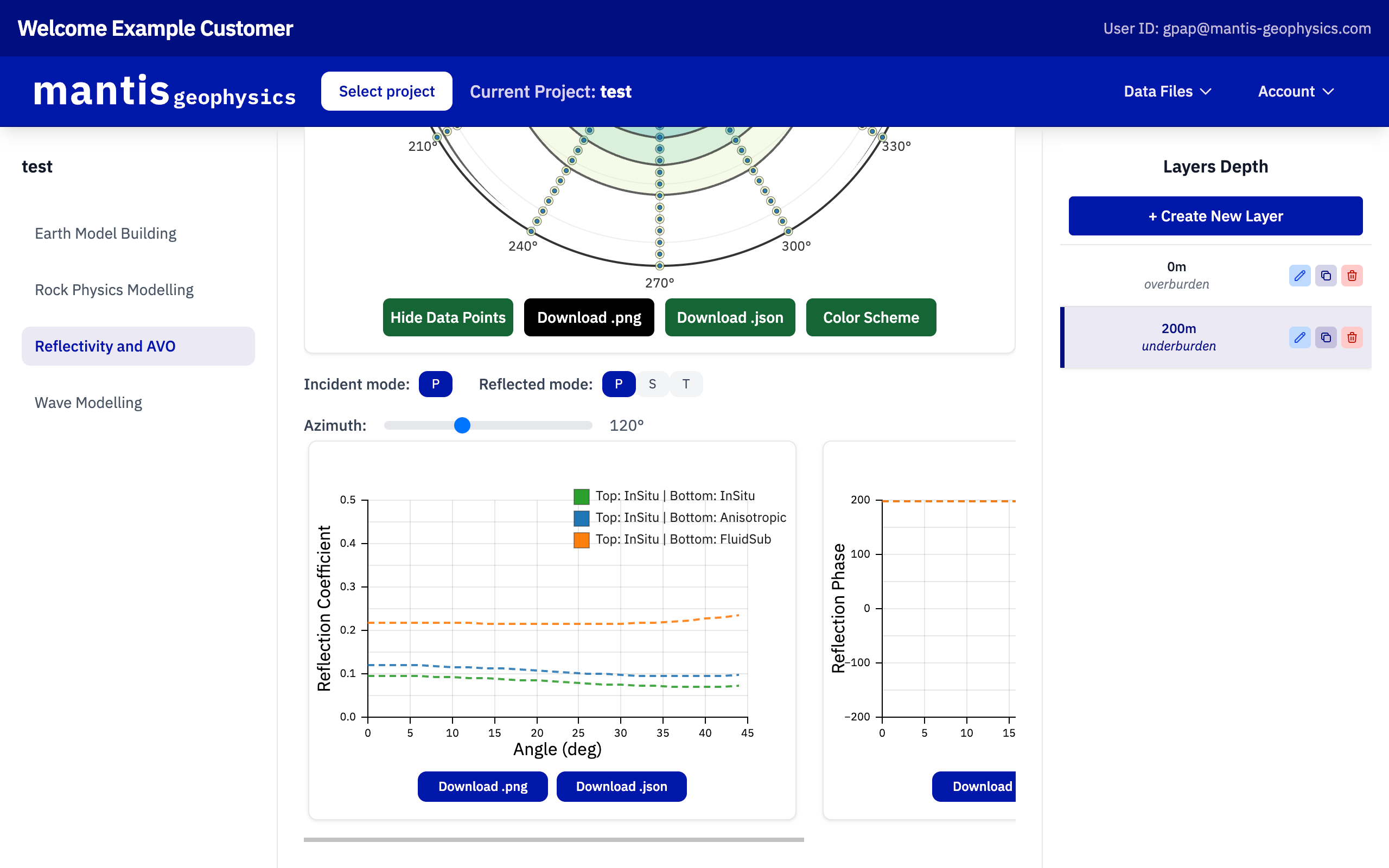Click the horizontal chart scrollbar

click(x=554, y=839)
